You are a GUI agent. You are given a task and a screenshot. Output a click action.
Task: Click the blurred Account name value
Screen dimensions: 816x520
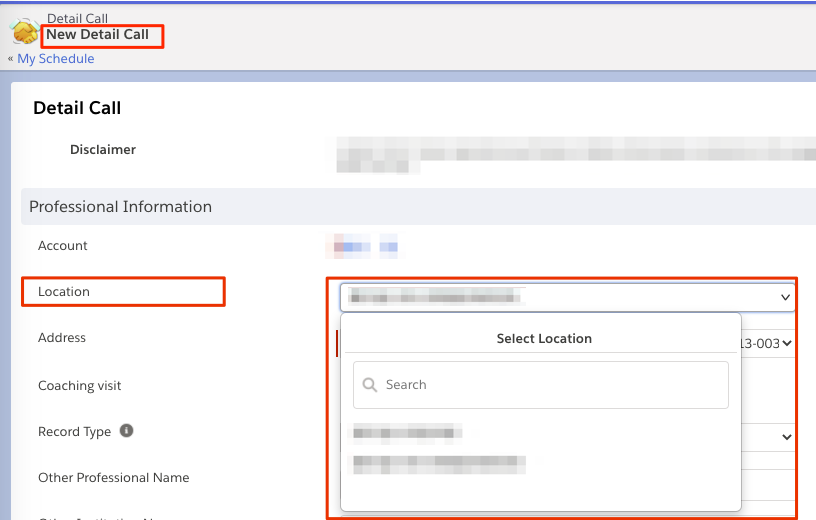pos(365,246)
